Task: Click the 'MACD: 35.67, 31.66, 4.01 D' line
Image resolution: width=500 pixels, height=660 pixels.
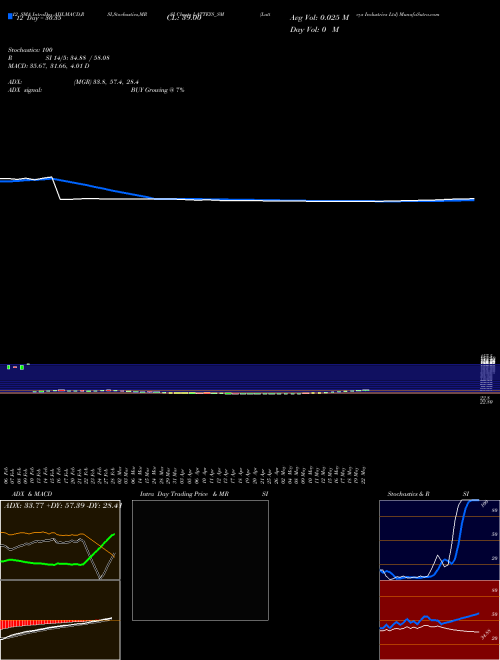Action: coord(48,66)
